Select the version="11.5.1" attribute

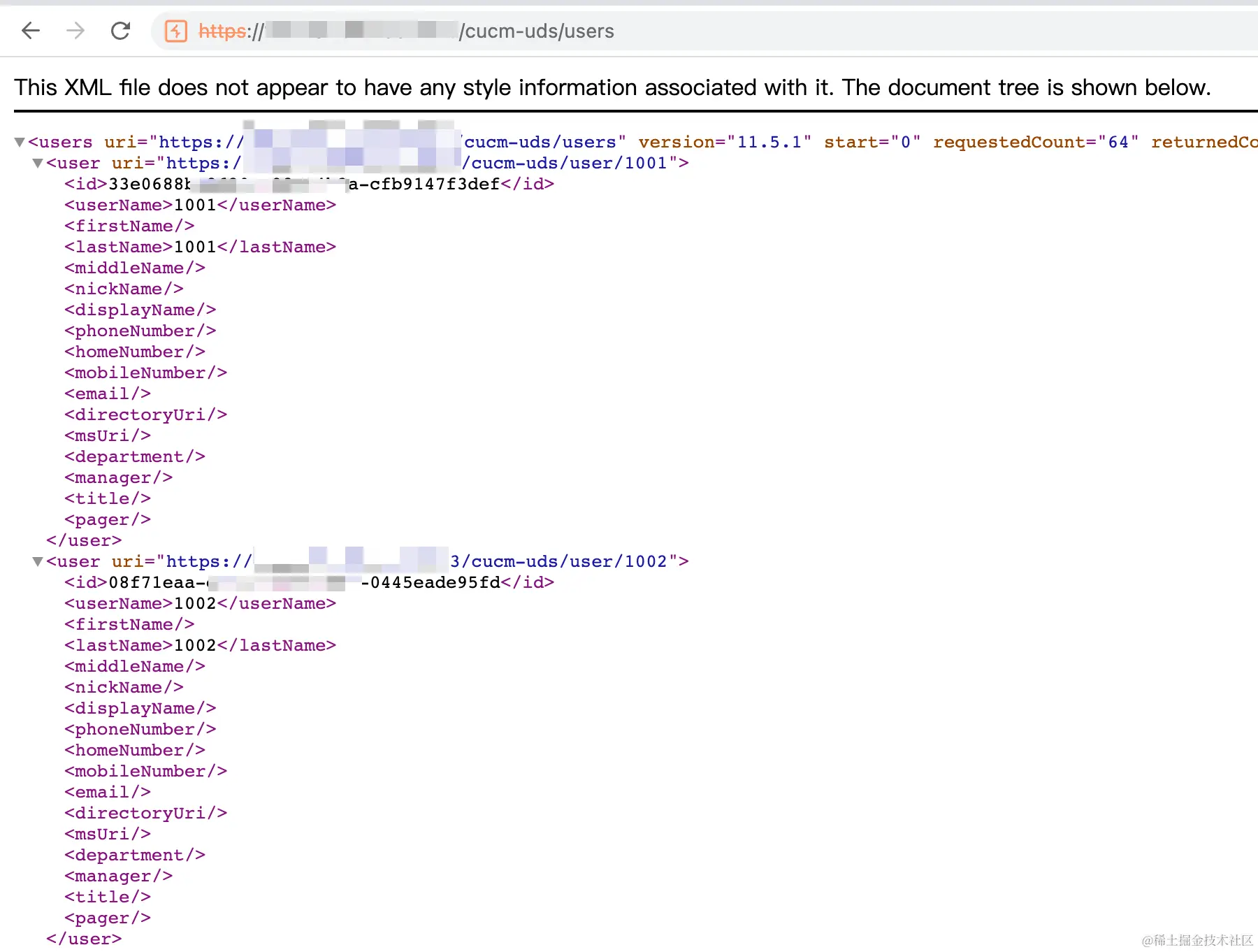click(725, 143)
